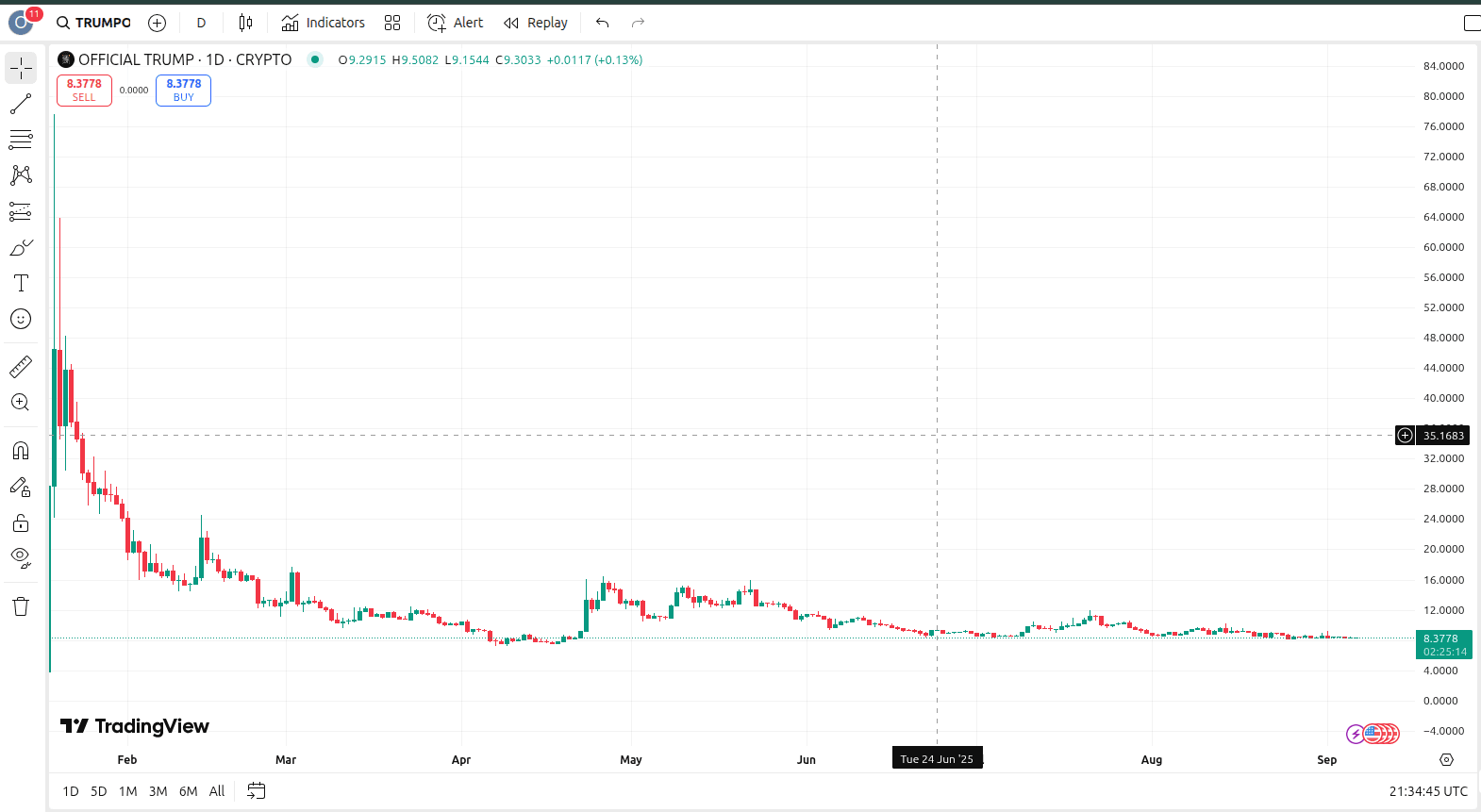Switch to the 1D date range
Image resolution: width=1481 pixels, height=812 pixels.
coord(71,791)
